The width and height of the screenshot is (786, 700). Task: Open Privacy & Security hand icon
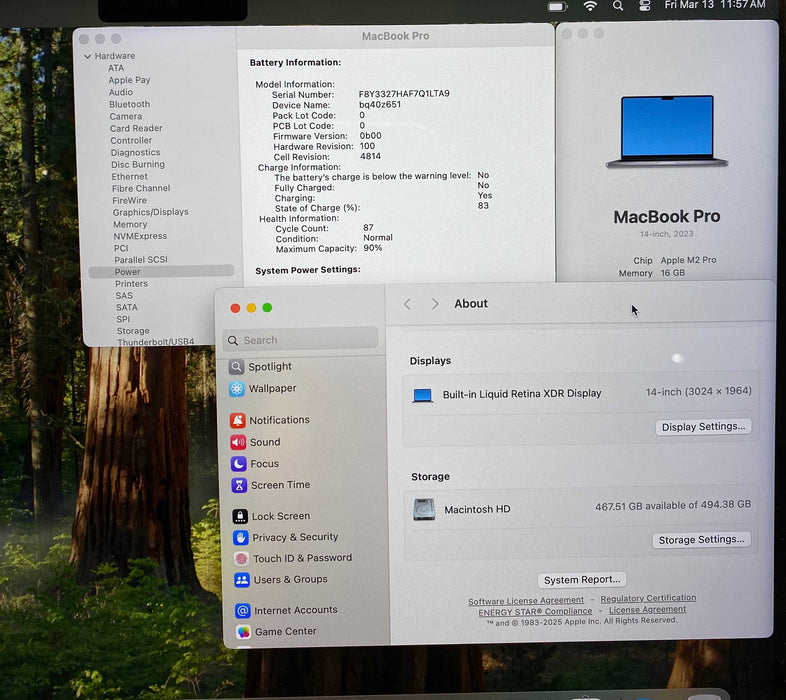pyautogui.click(x=241, y=538)
